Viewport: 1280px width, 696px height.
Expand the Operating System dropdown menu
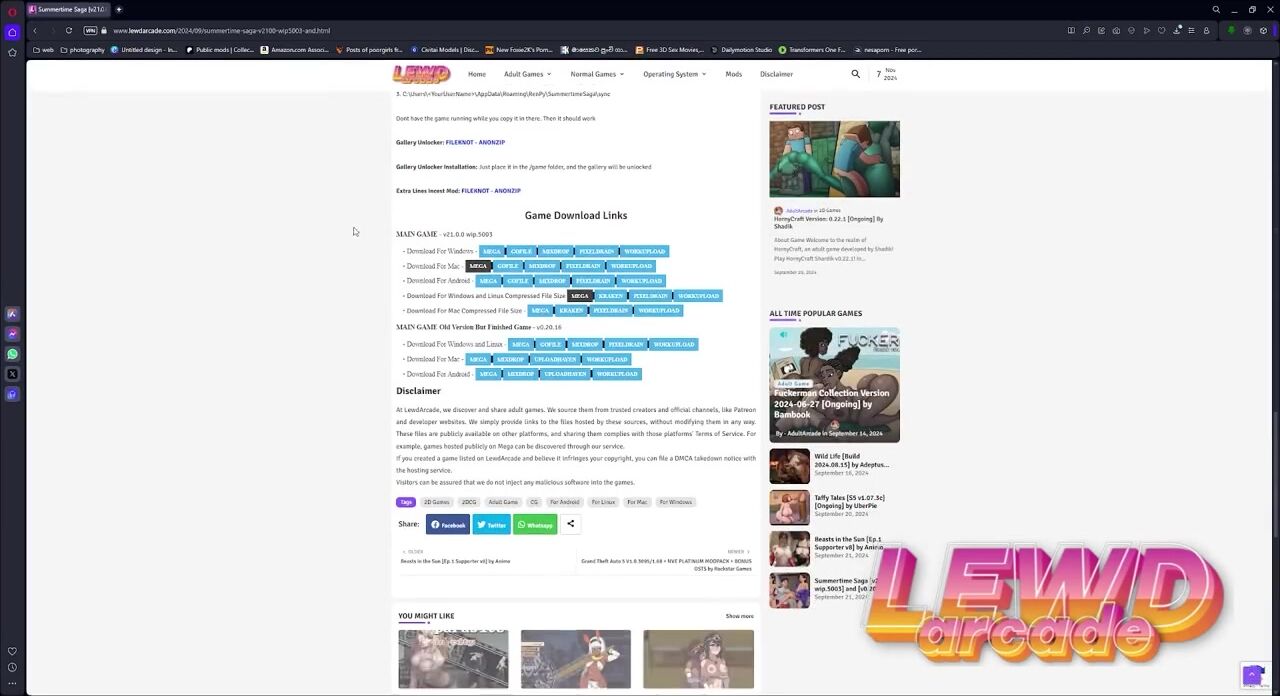pos(674,74)
